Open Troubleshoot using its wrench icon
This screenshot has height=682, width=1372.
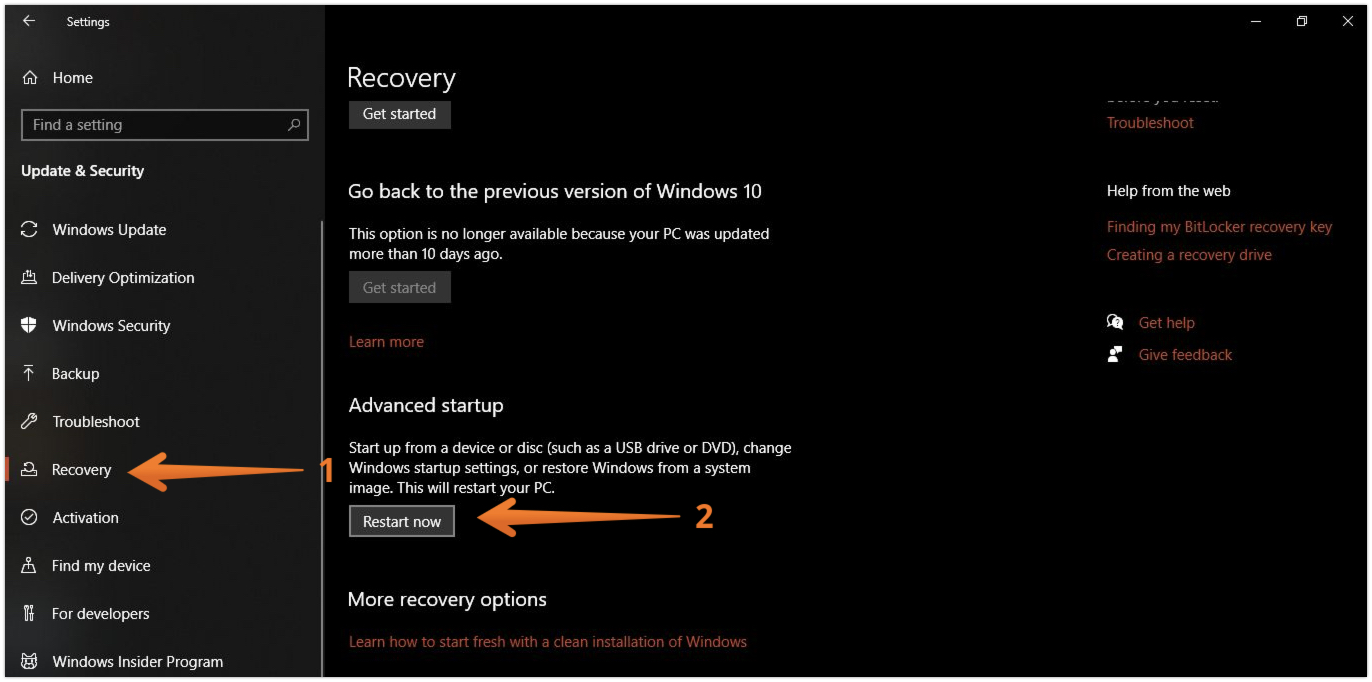point(30,421)
